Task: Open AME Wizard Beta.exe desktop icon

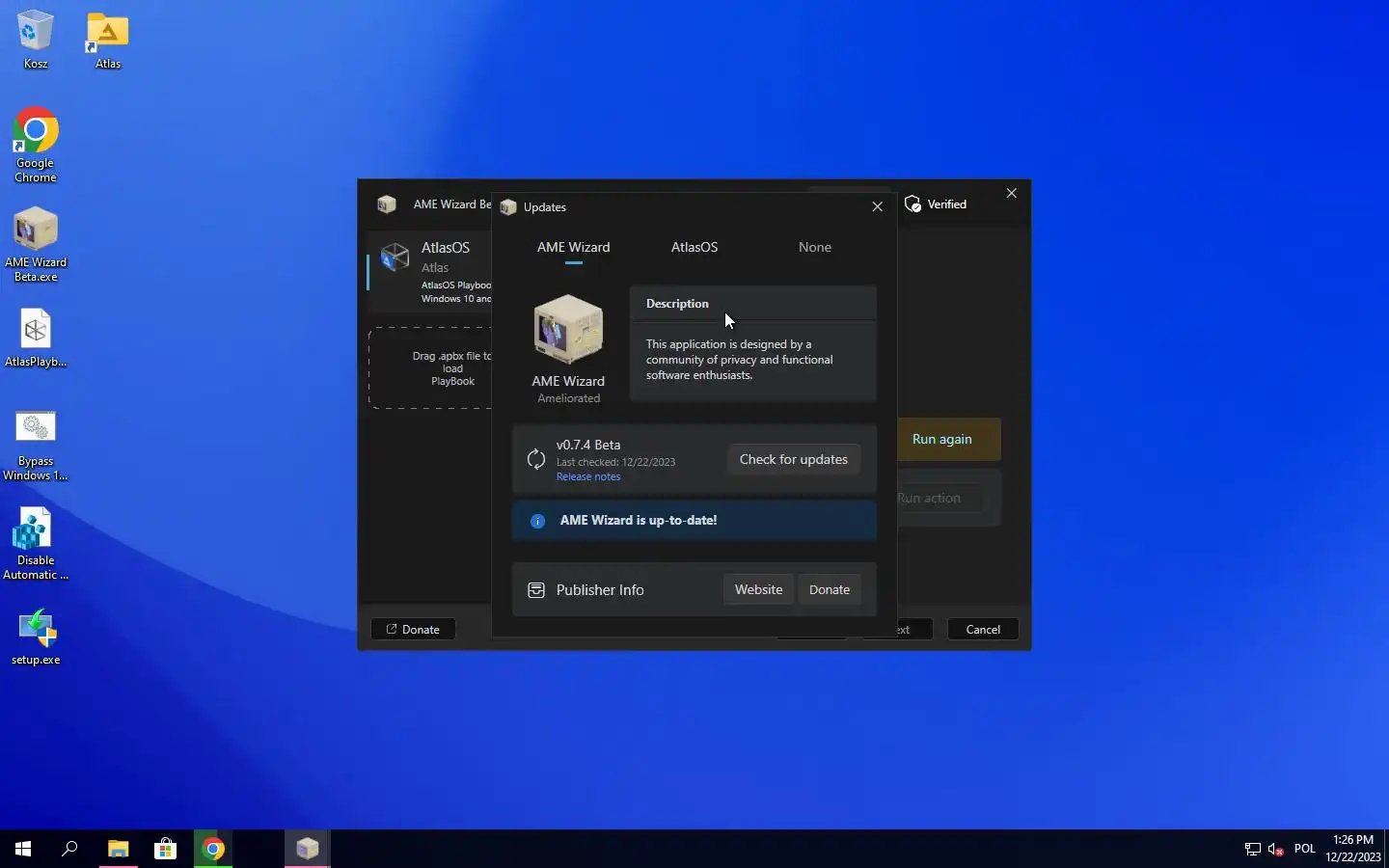Action: pyautogui.click(x=36, y=244)
